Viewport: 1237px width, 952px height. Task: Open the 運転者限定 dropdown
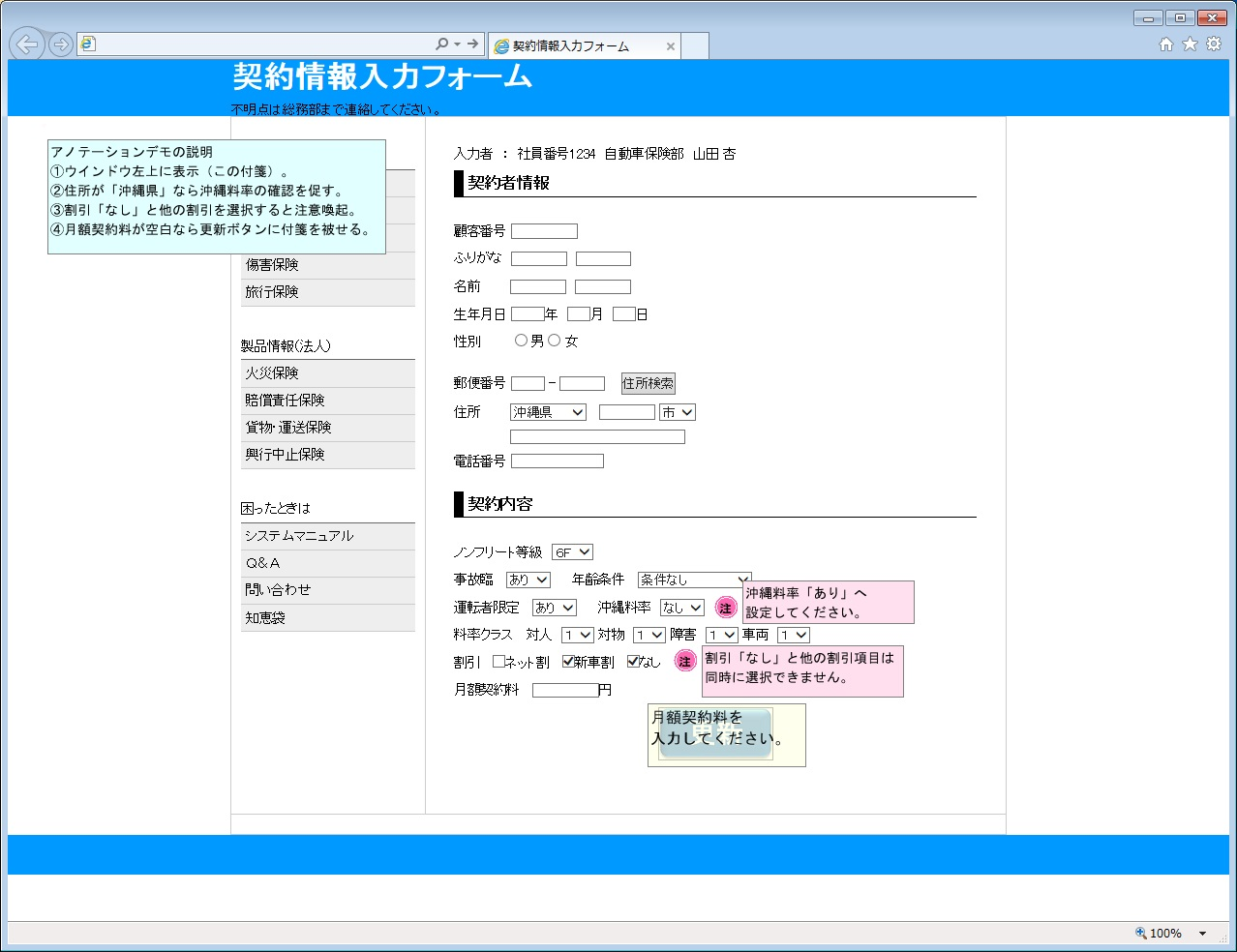tap(555, 608)
